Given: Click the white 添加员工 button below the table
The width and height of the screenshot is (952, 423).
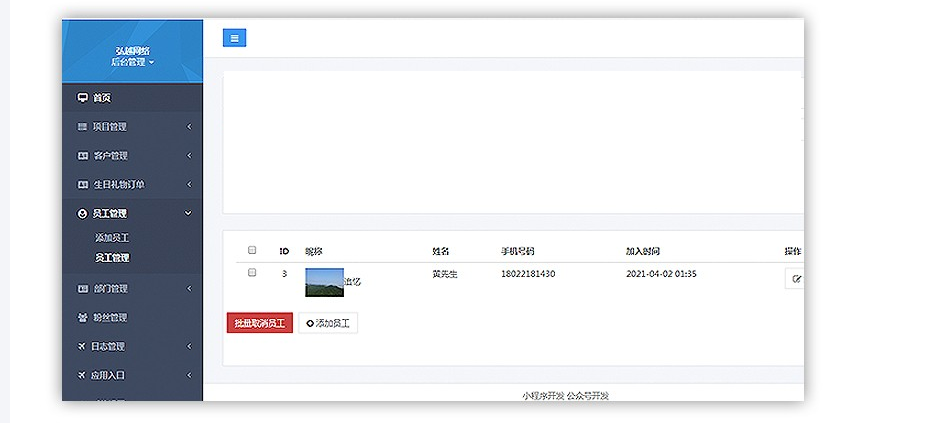Looking at the screenshot, I should [x=328, y=323].
